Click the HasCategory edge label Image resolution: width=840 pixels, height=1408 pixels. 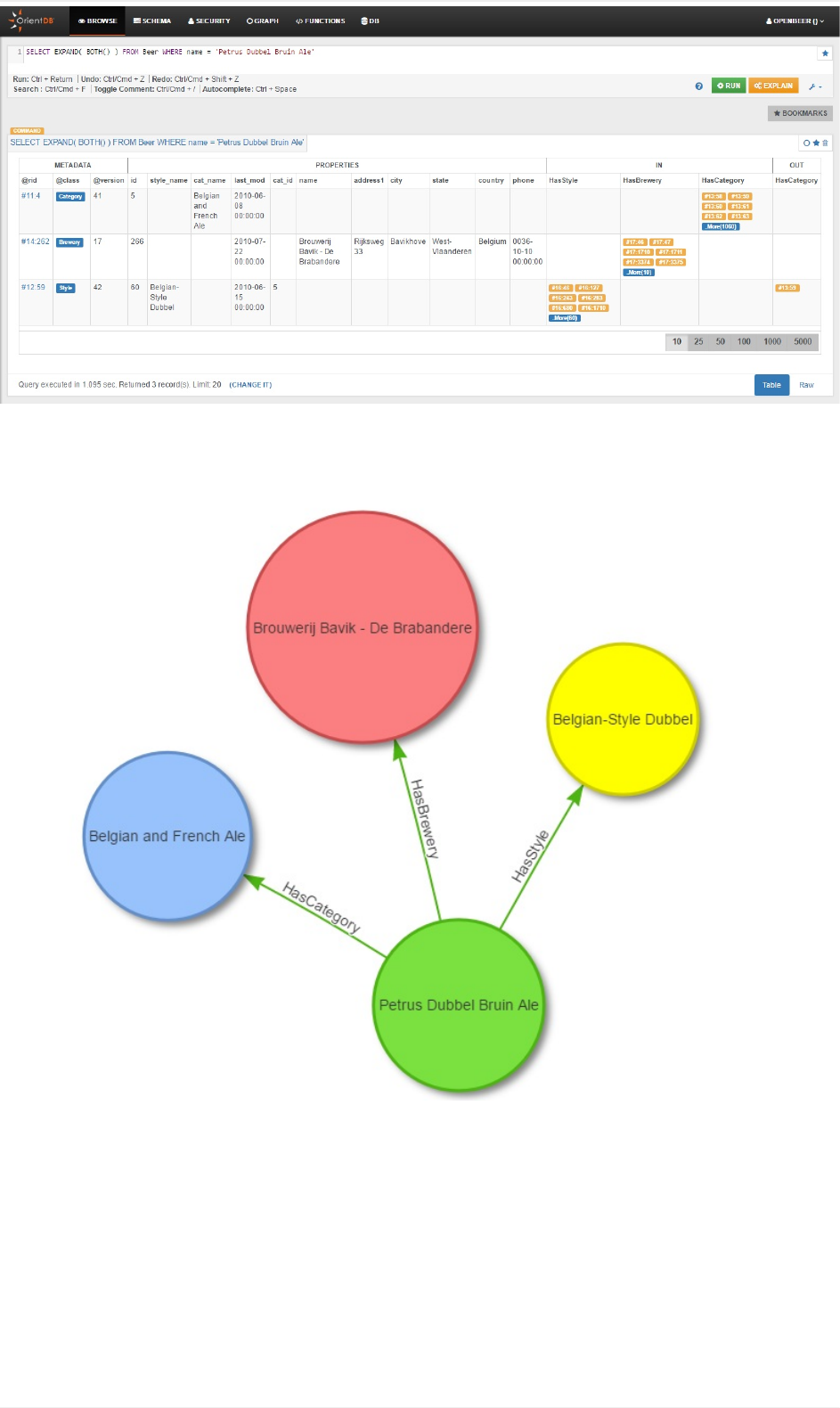click(x=322, y=907)
